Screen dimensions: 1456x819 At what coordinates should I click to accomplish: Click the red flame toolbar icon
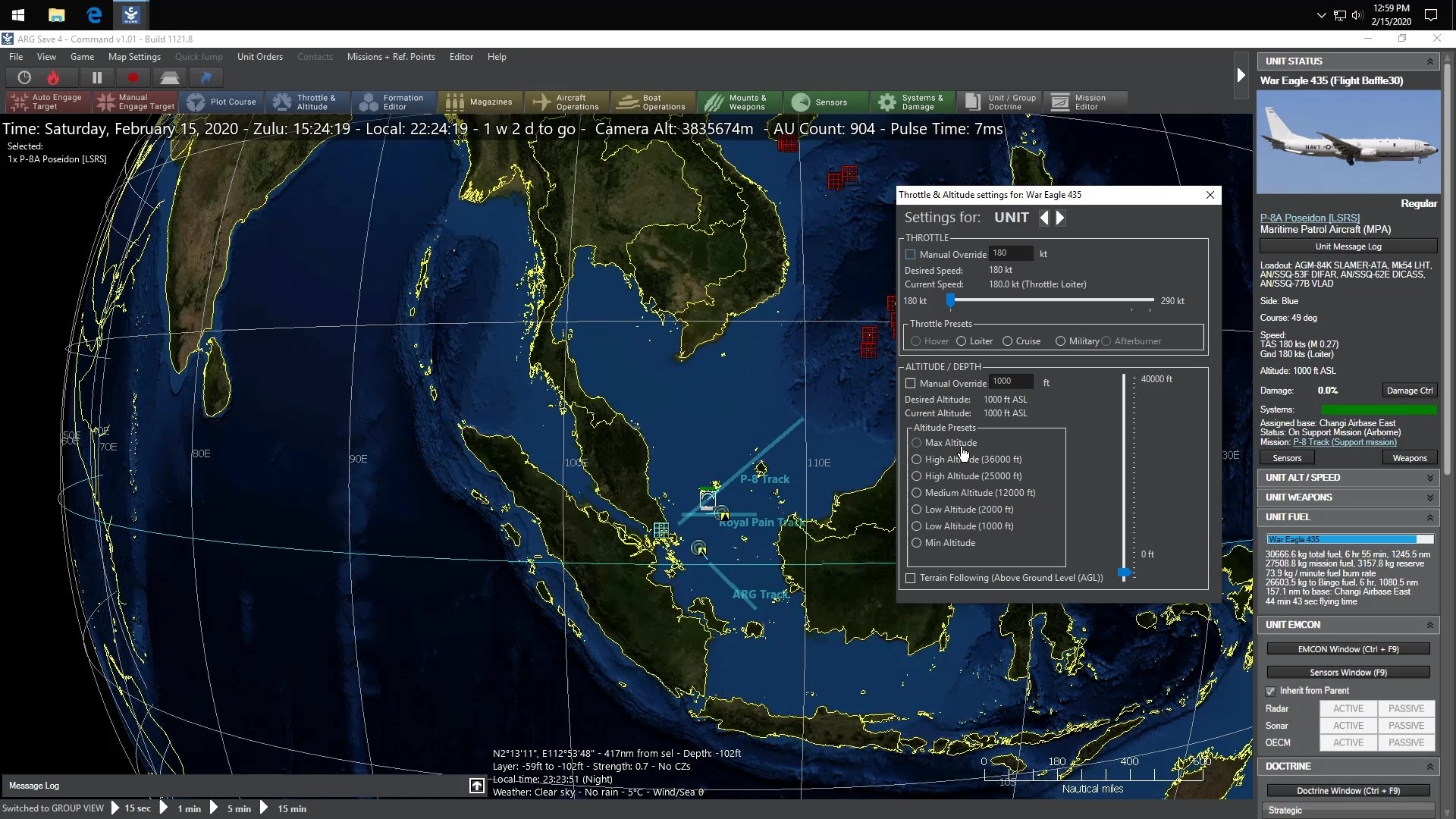point(53,77)
